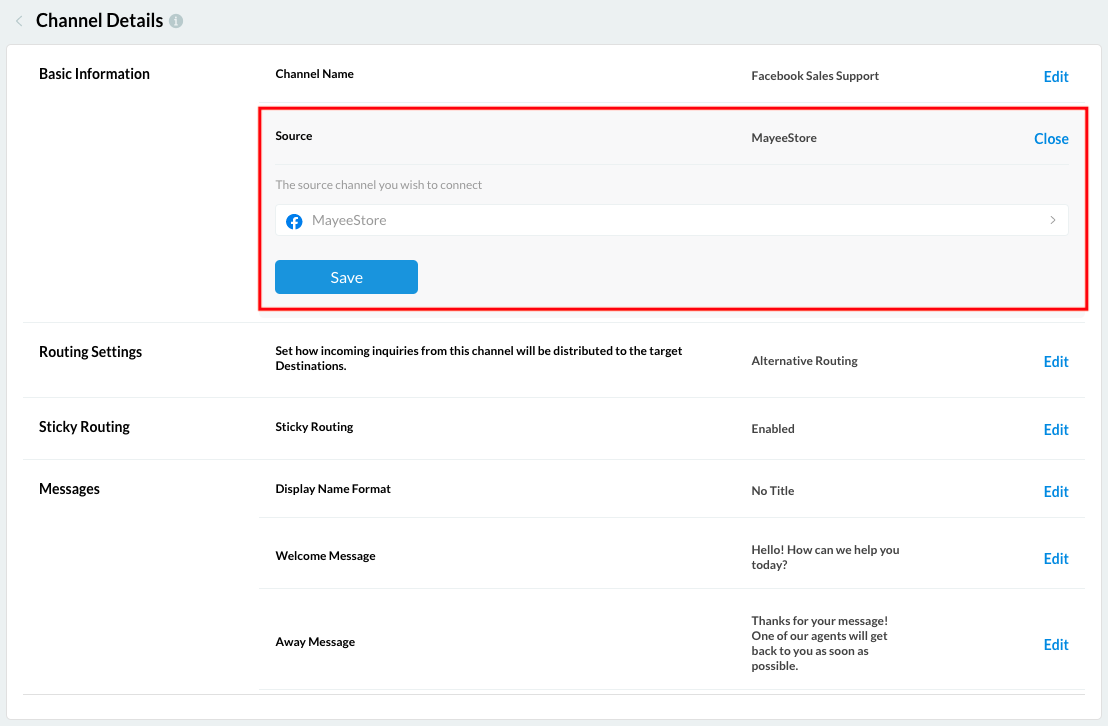The width and height of the screenshot is (1108, 726).
Task: Click the Basic Information section heading
Action: (x=94, y=74)
